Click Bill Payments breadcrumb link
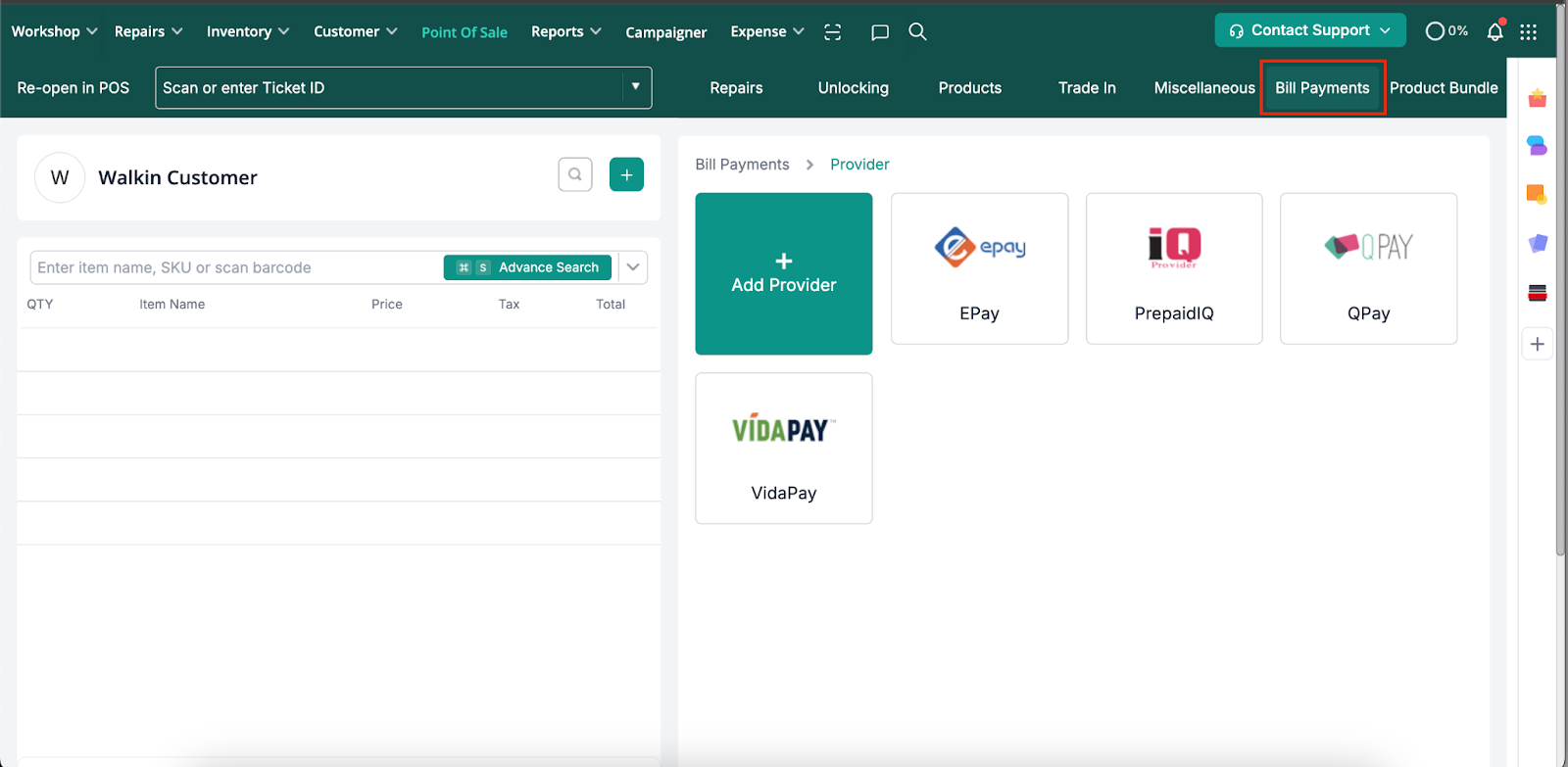Image resolution: width=1568 pixels, height=767 pixels. point(742,165)
